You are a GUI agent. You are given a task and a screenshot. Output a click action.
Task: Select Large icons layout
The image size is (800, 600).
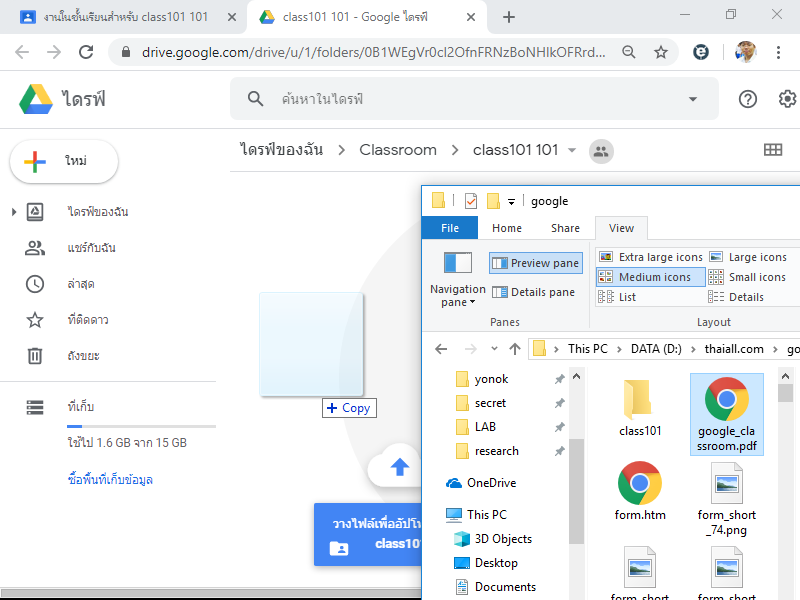[x=749, y=257]
